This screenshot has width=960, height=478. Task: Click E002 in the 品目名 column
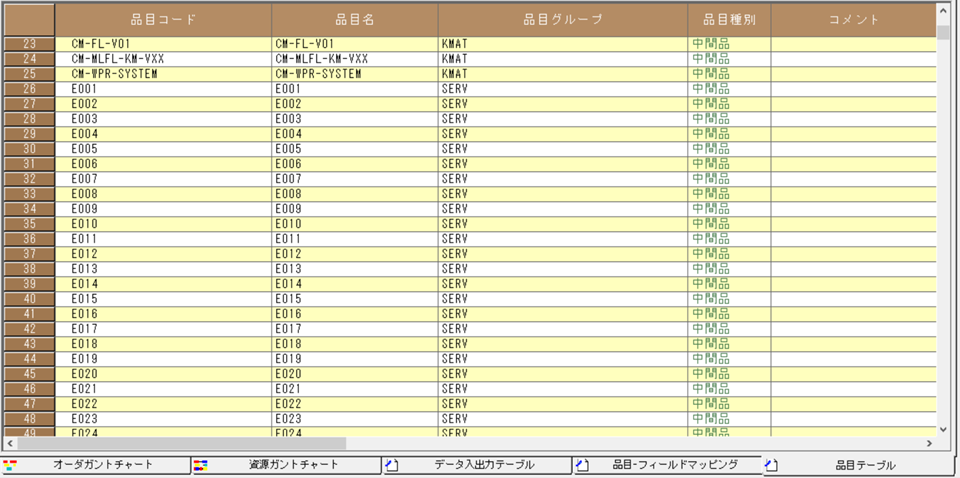point(355,104)
